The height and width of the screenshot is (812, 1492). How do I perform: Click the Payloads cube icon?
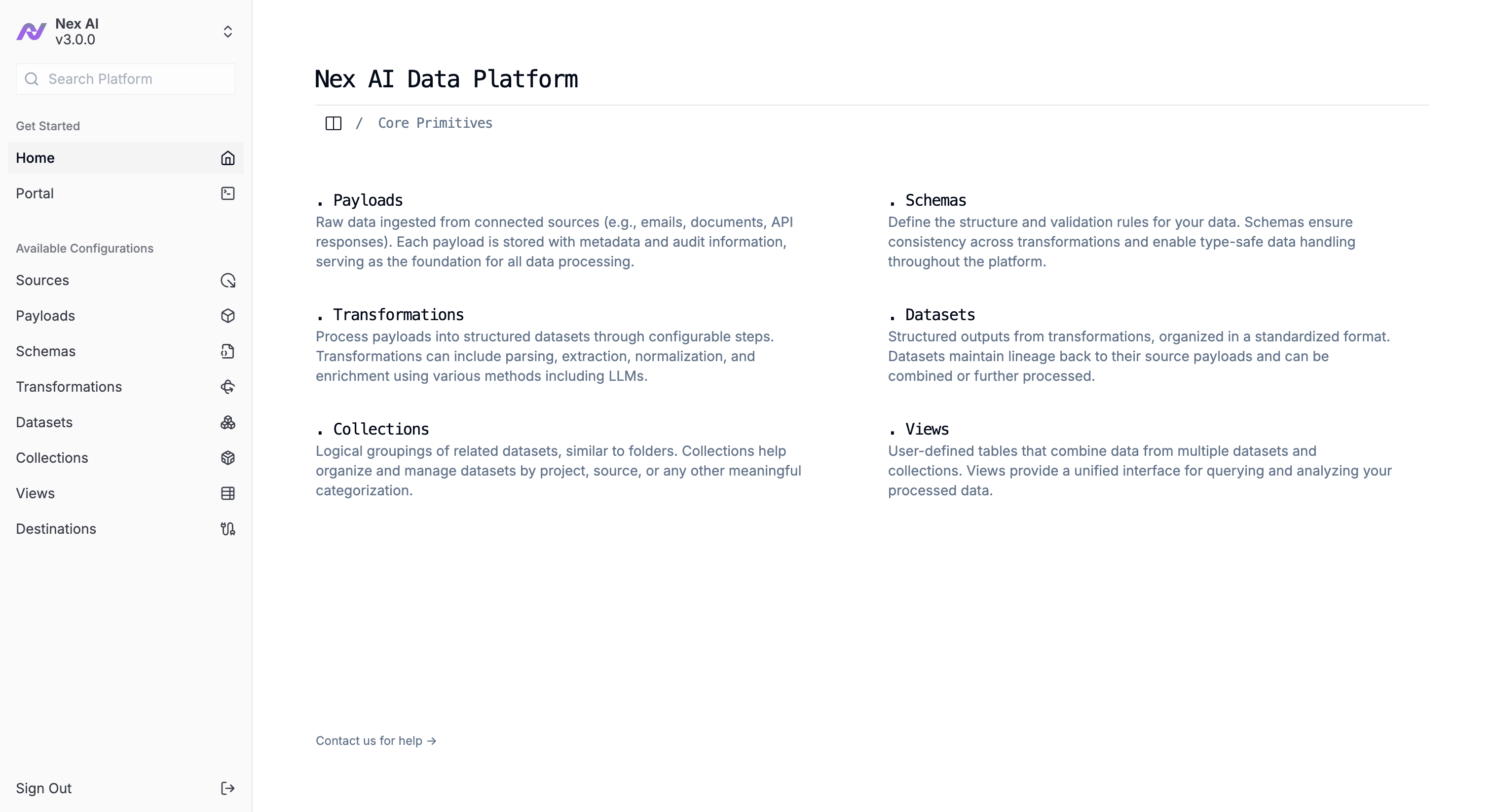[227, 316]
